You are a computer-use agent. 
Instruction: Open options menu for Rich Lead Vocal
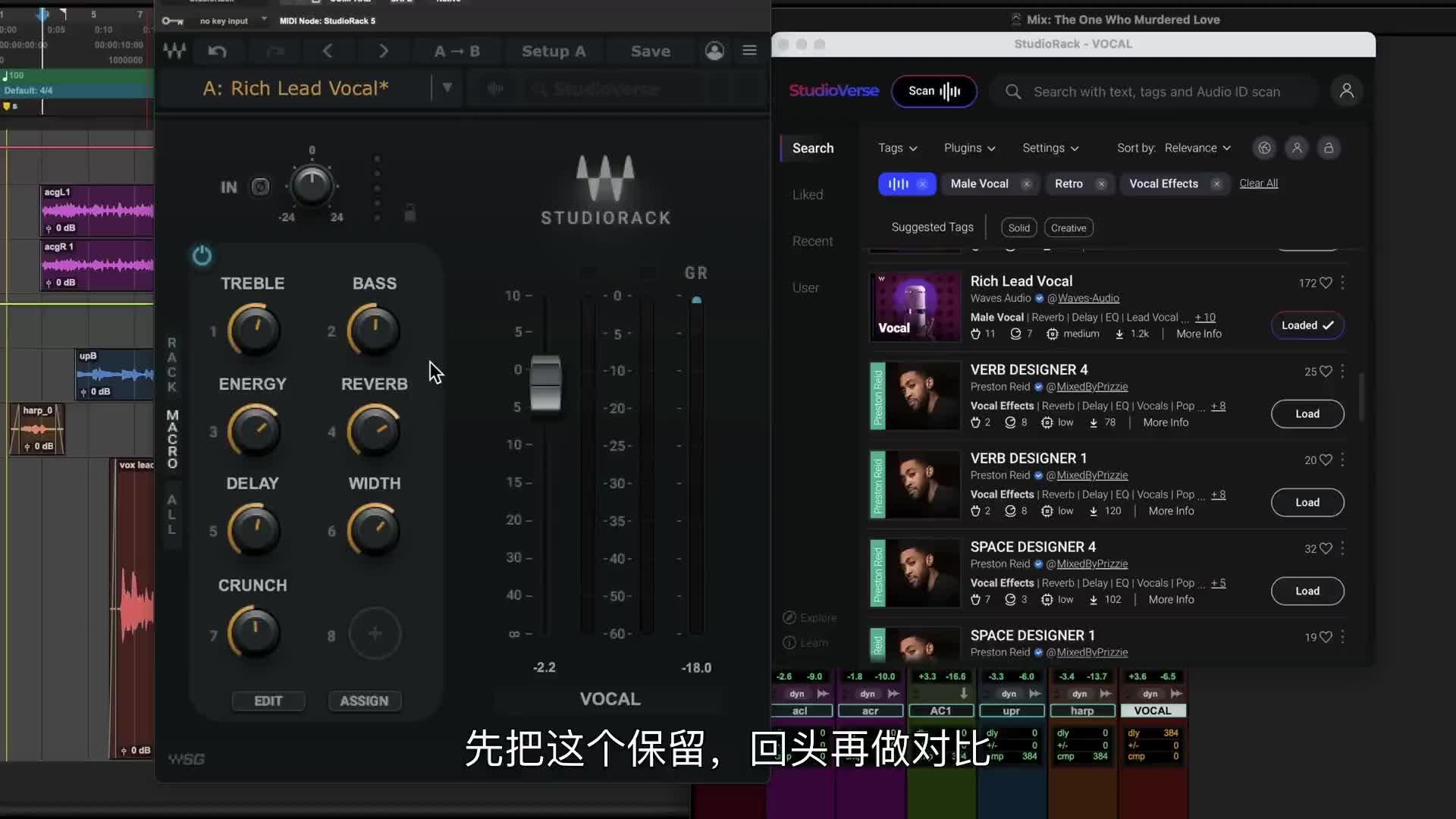click(1342, 282)
